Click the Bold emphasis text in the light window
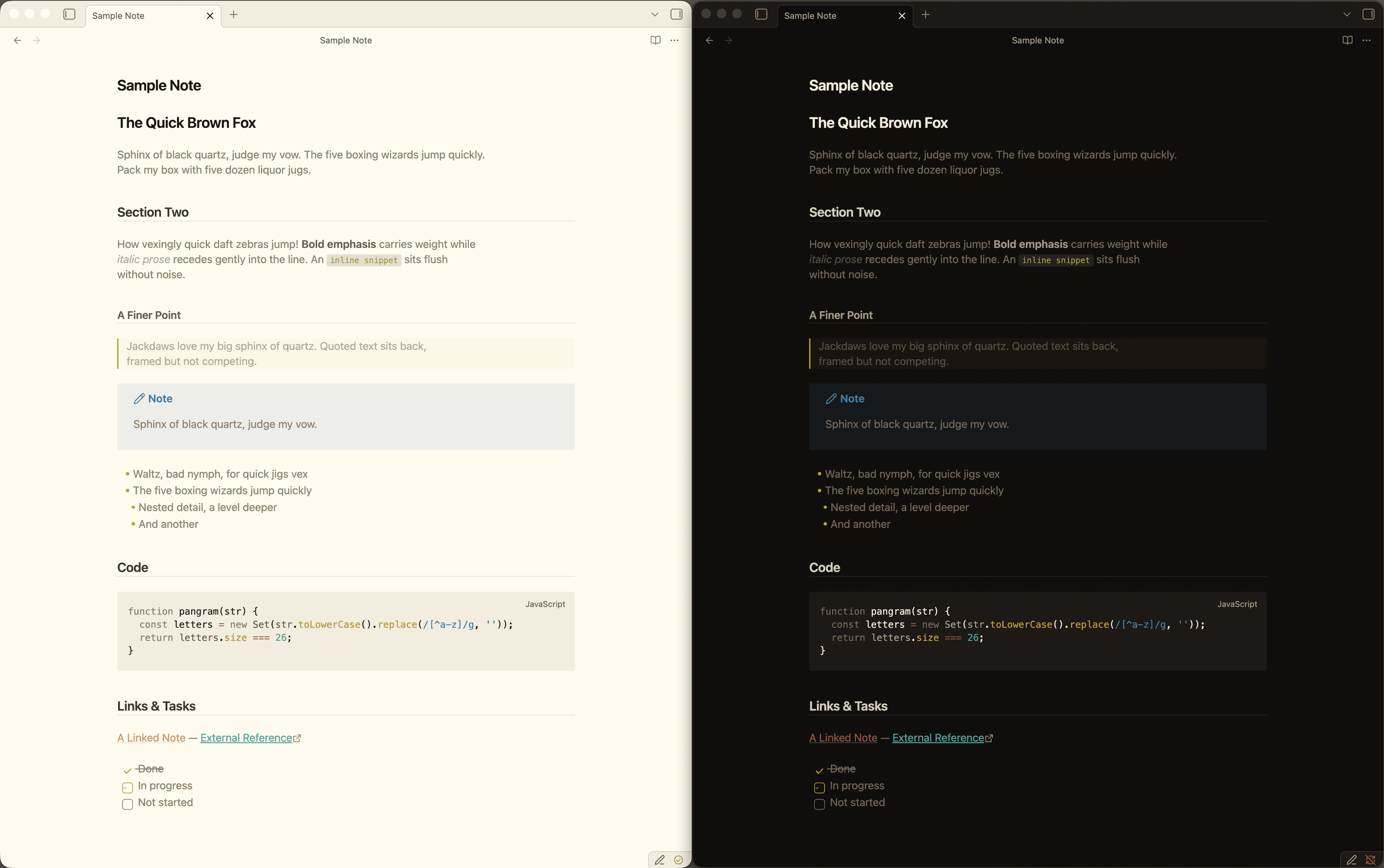 pos(339,244)
